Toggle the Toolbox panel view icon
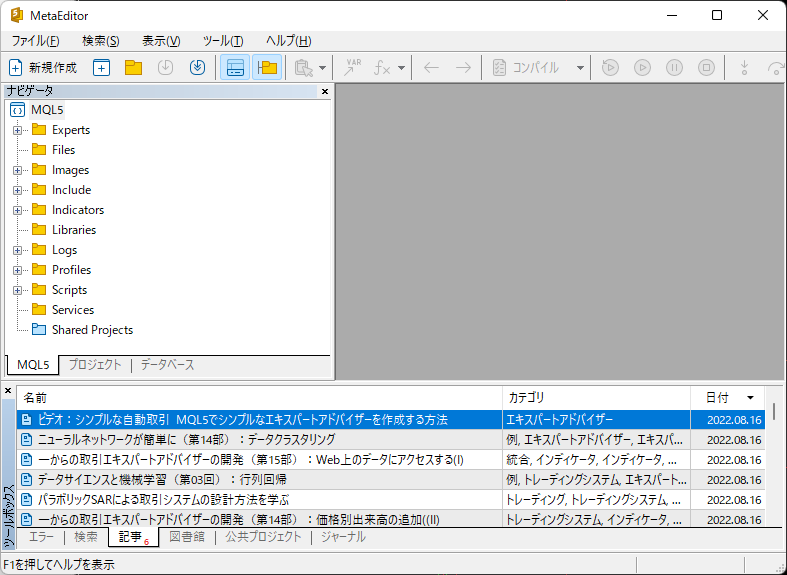 tap(235, 67)
